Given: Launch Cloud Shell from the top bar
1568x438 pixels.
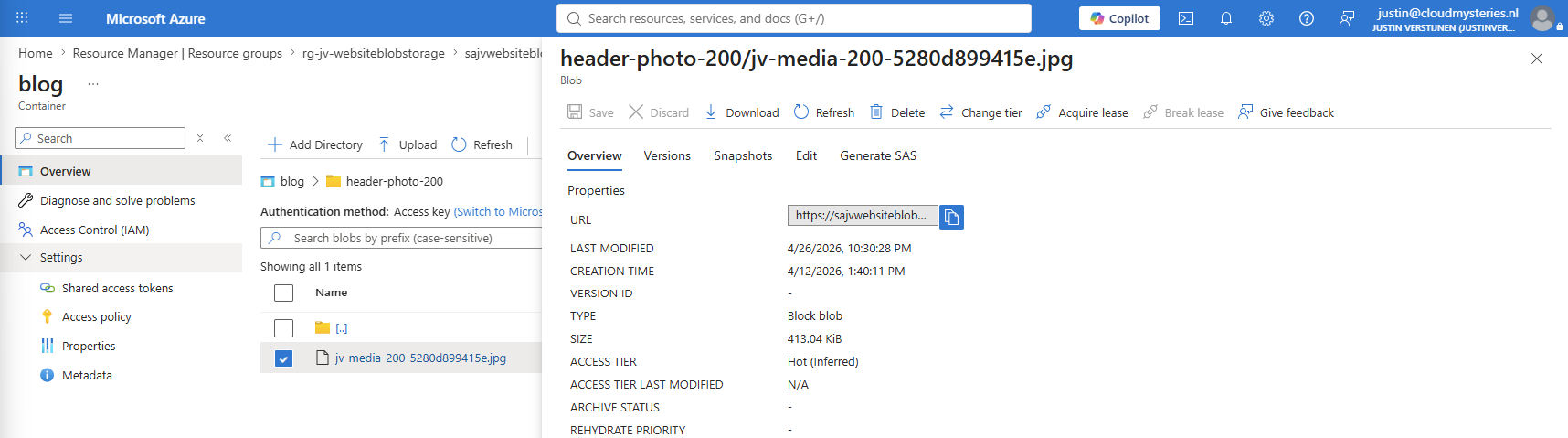Looking at the screenshot, I should [x=1186, y=18].
